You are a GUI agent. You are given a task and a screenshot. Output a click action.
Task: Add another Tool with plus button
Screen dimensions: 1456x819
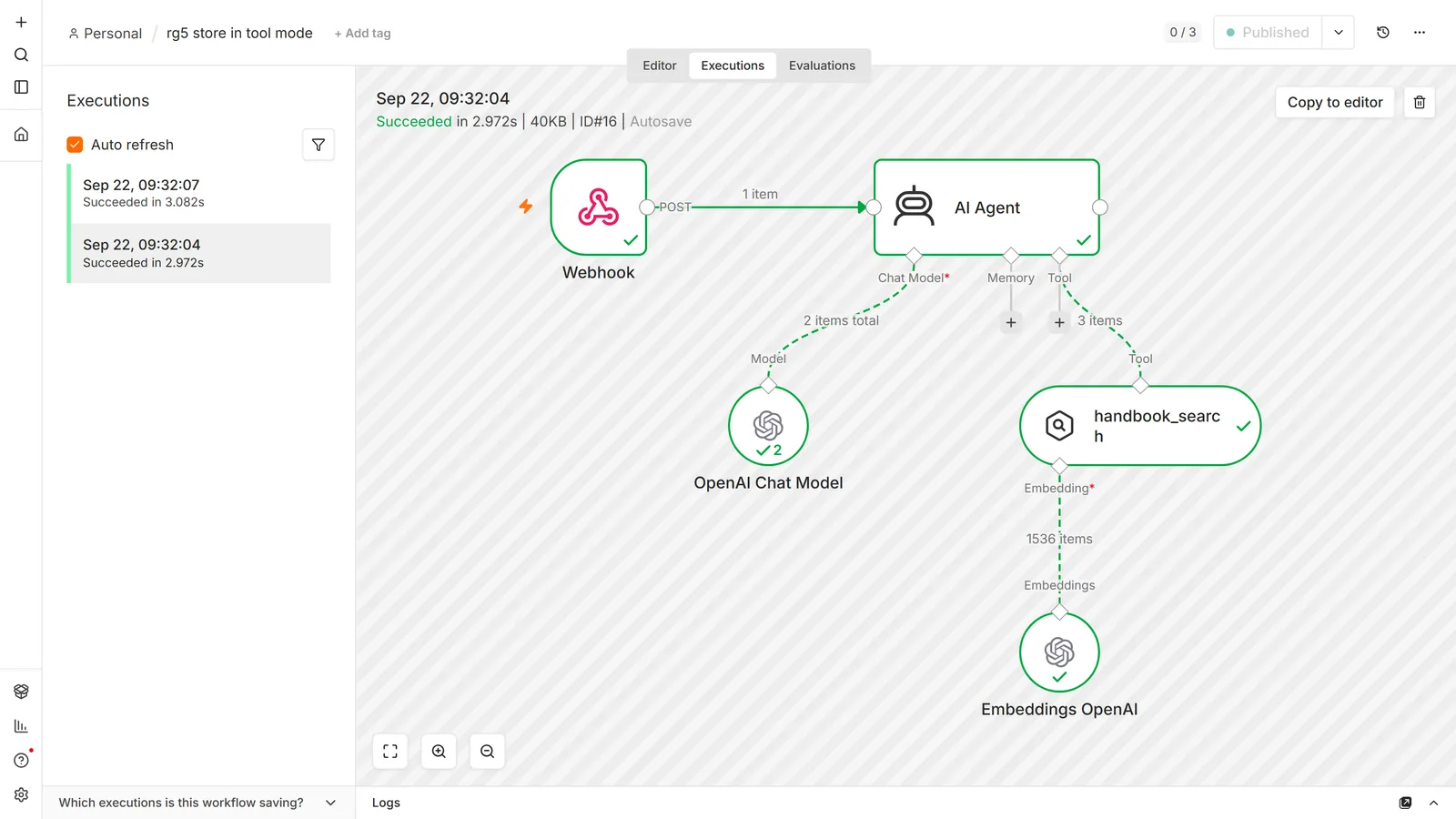pos(1059,322)
